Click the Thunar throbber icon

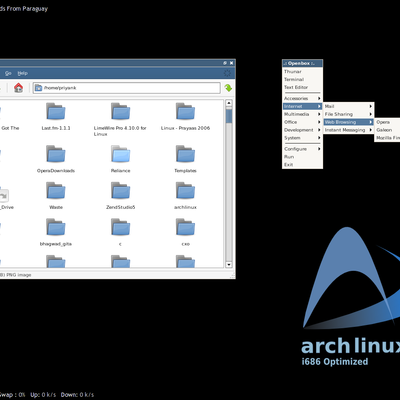coord(228,73)
